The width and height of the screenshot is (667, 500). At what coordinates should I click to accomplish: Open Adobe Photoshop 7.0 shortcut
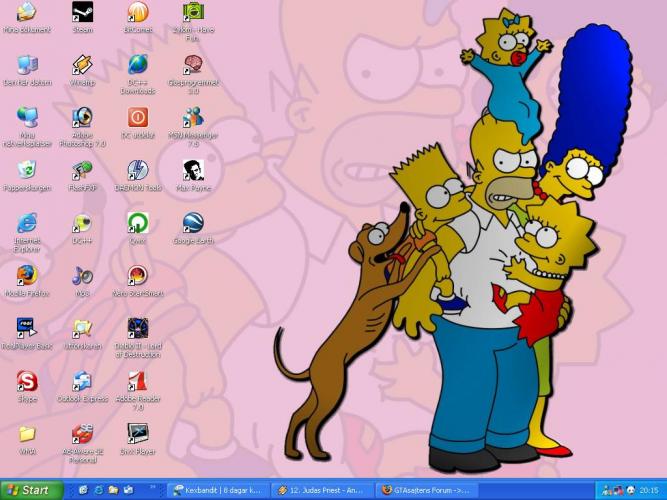click(x=82, y=118)
